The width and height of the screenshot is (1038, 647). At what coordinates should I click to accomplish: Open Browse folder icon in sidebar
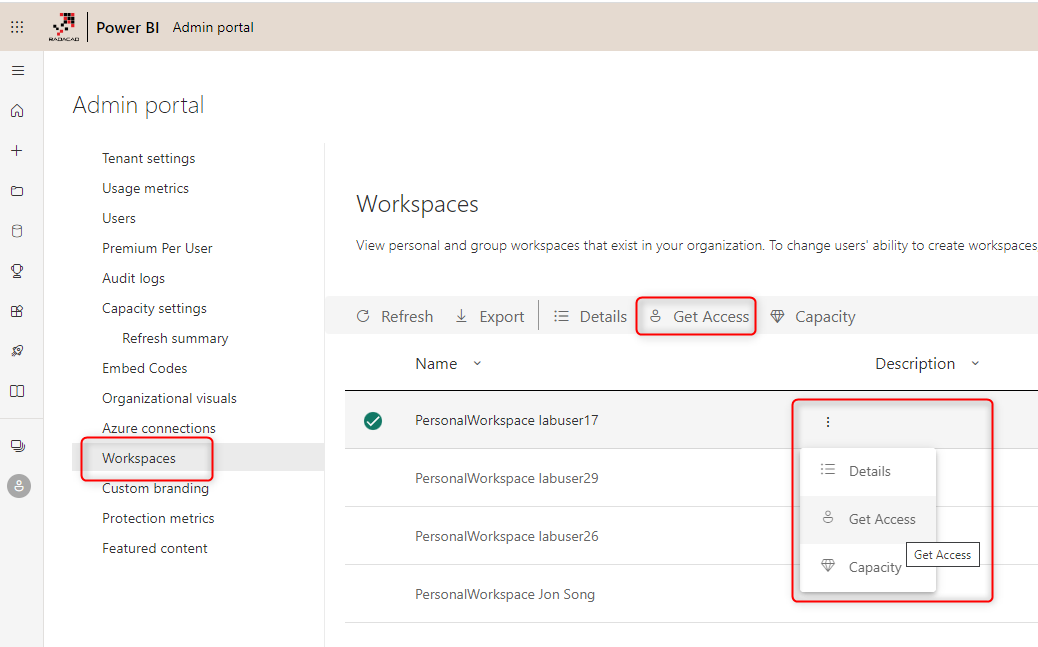click(17, 191)
